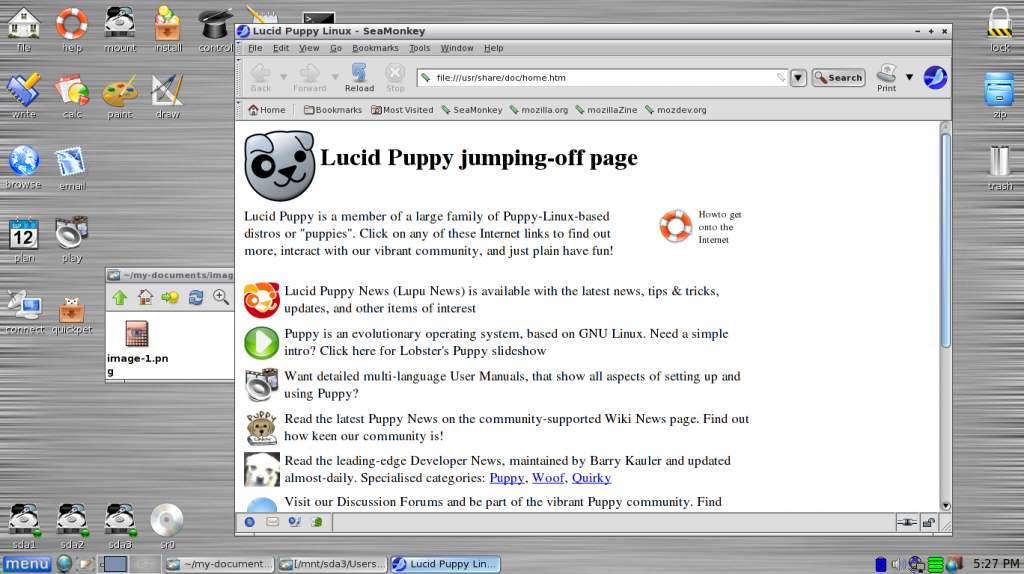Image resolution: width=1024 pixels, height=574 pixels.
Task: Reload the current page
Action: pyautogui.click(x=359, y=78)
